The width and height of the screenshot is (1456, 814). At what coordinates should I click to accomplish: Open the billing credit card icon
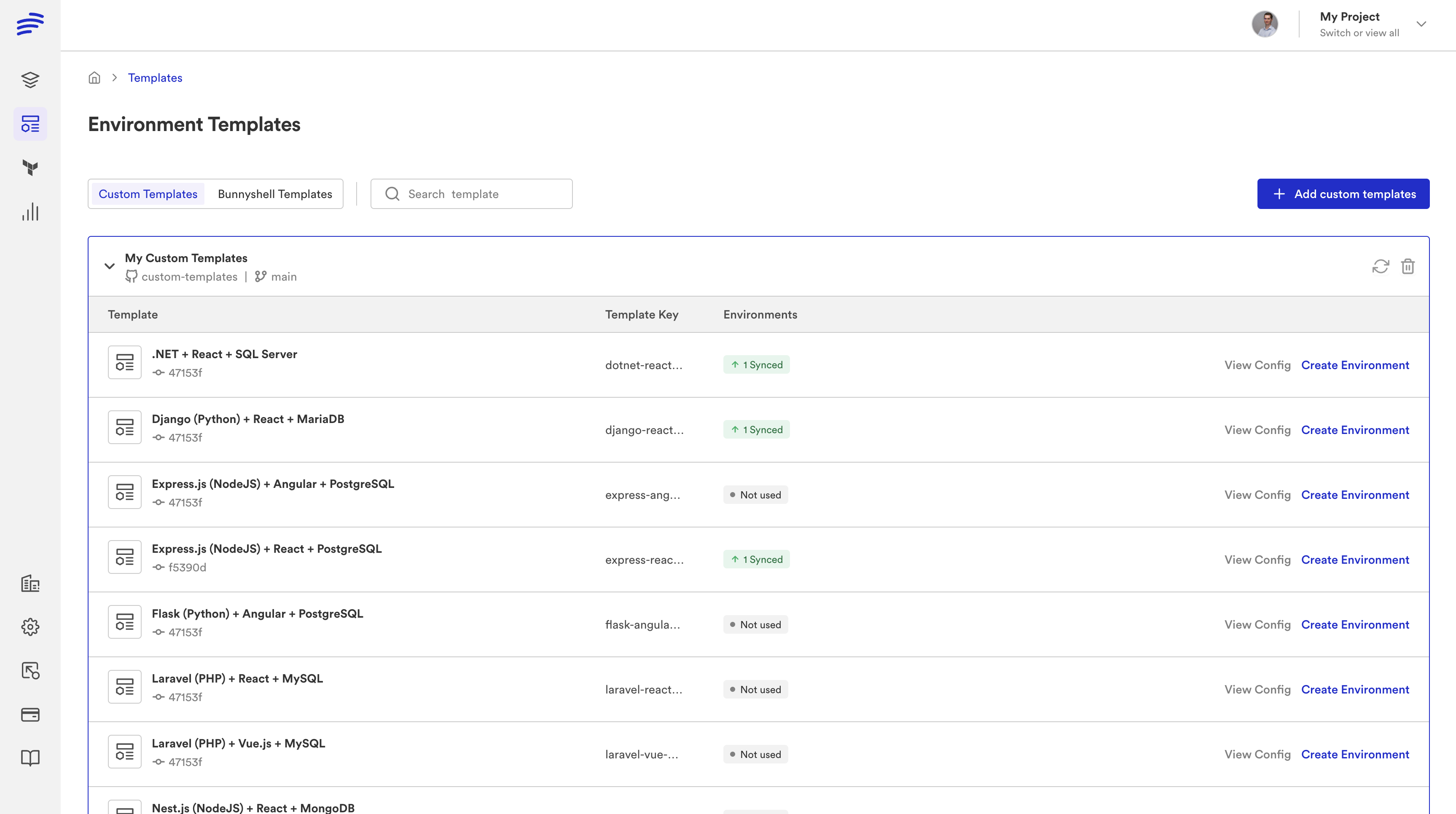30,715
